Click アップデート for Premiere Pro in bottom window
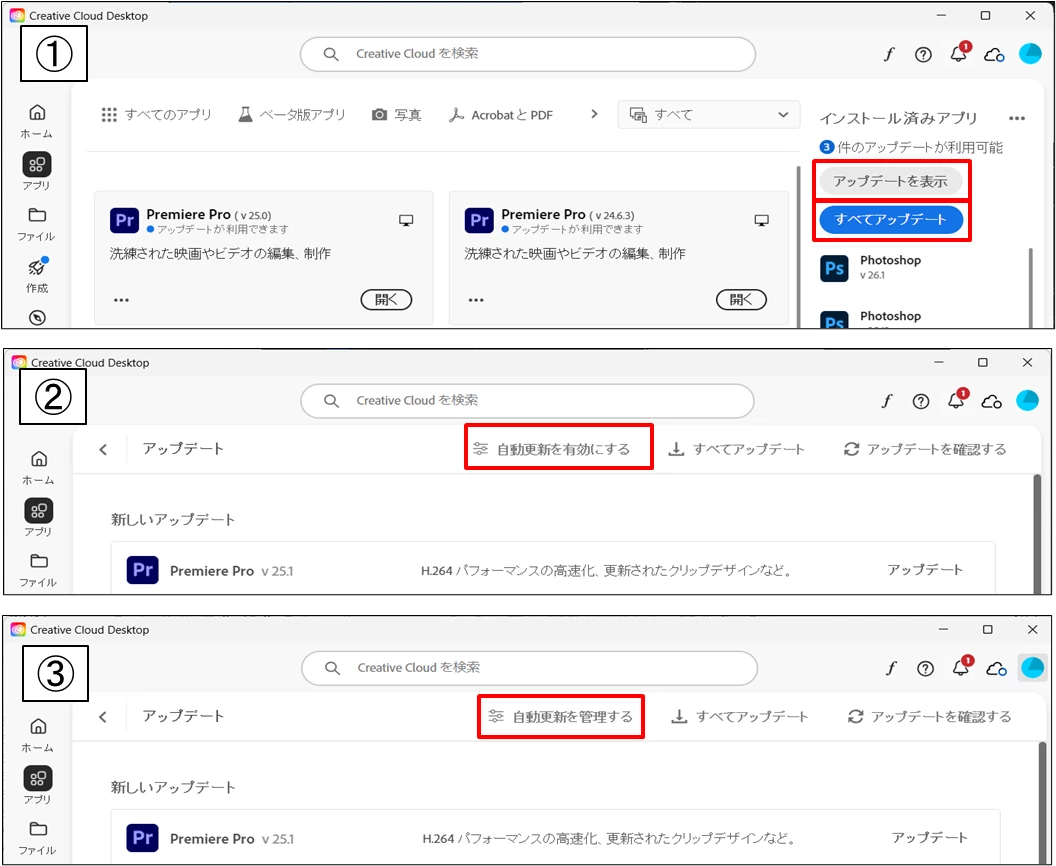This screenshot has height=866, width=1056. point(929,838)
